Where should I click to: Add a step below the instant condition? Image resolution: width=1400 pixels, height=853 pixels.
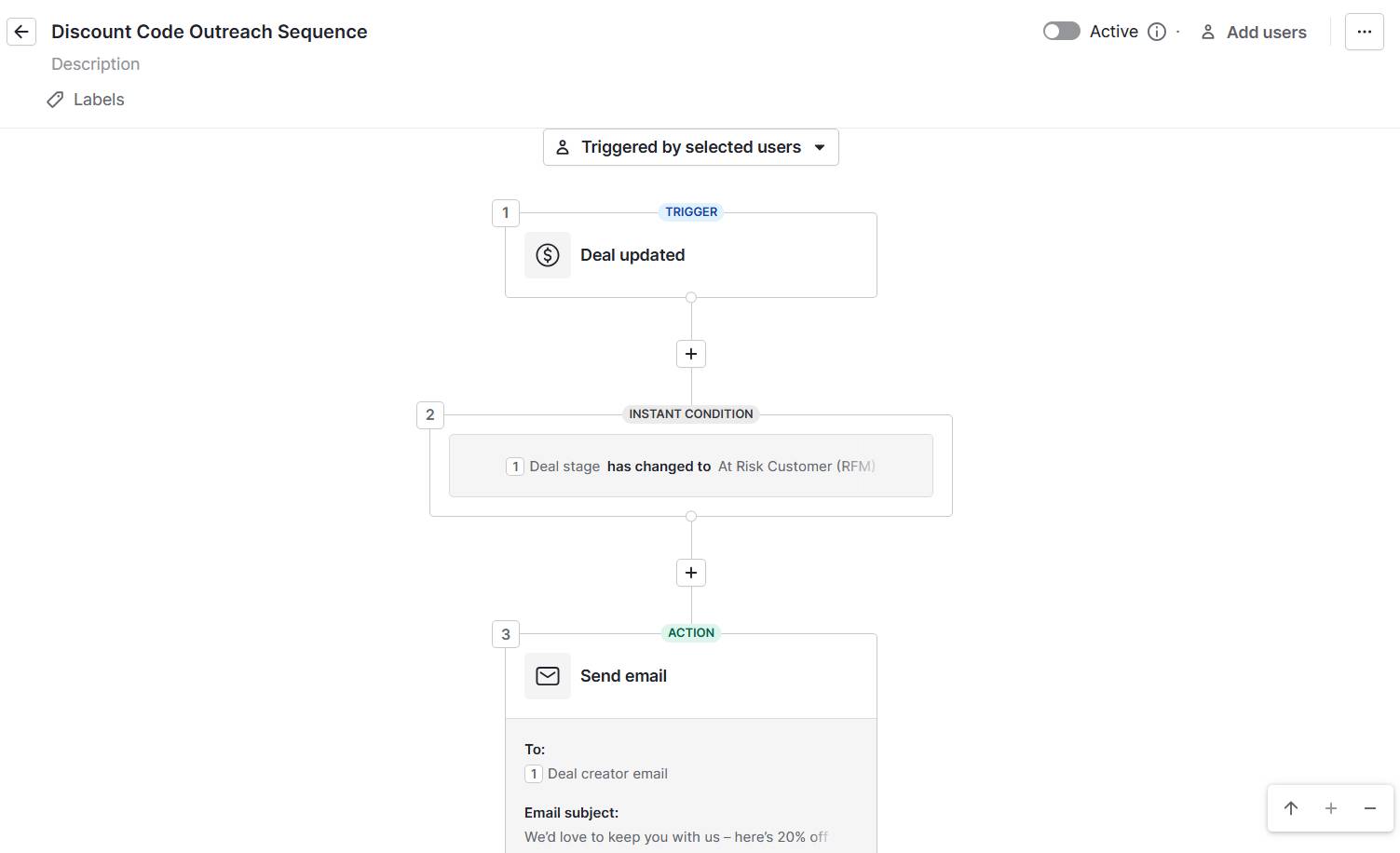(690, 573)
